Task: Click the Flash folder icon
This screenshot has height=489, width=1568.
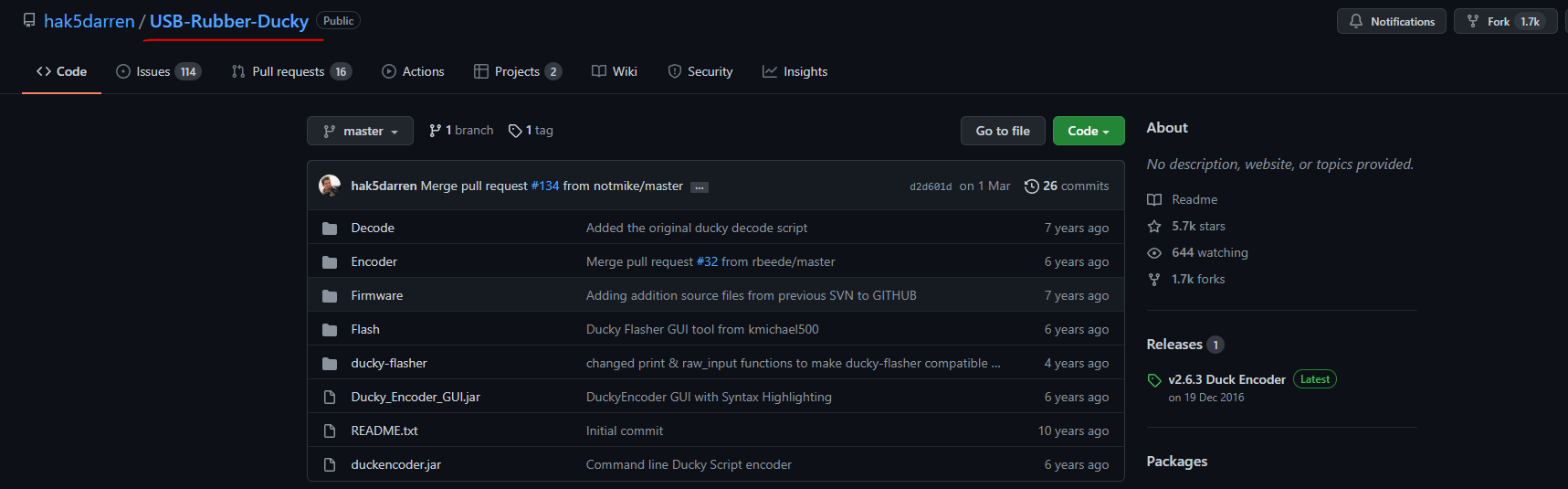Action: 330,329
